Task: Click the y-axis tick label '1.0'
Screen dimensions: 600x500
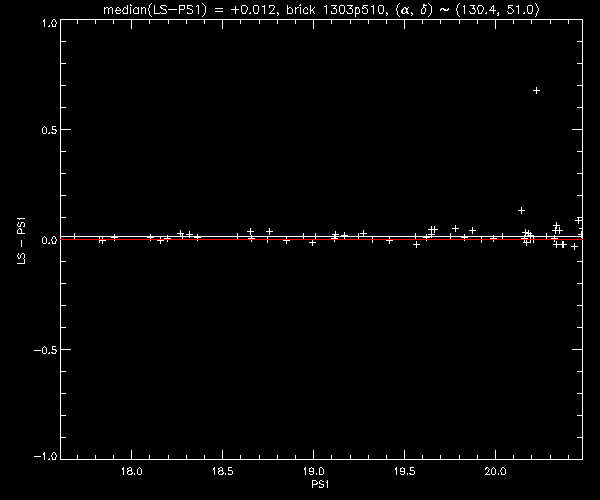Action: point(49,23)
